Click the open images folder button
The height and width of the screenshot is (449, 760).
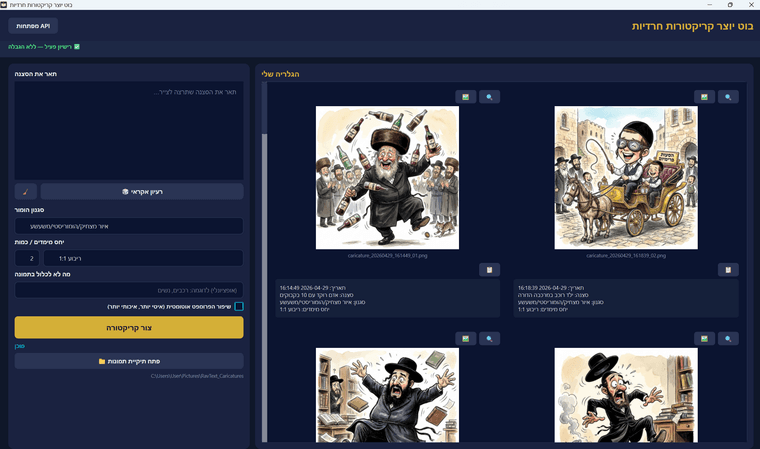pyautogui.click(x=129, y=361)
